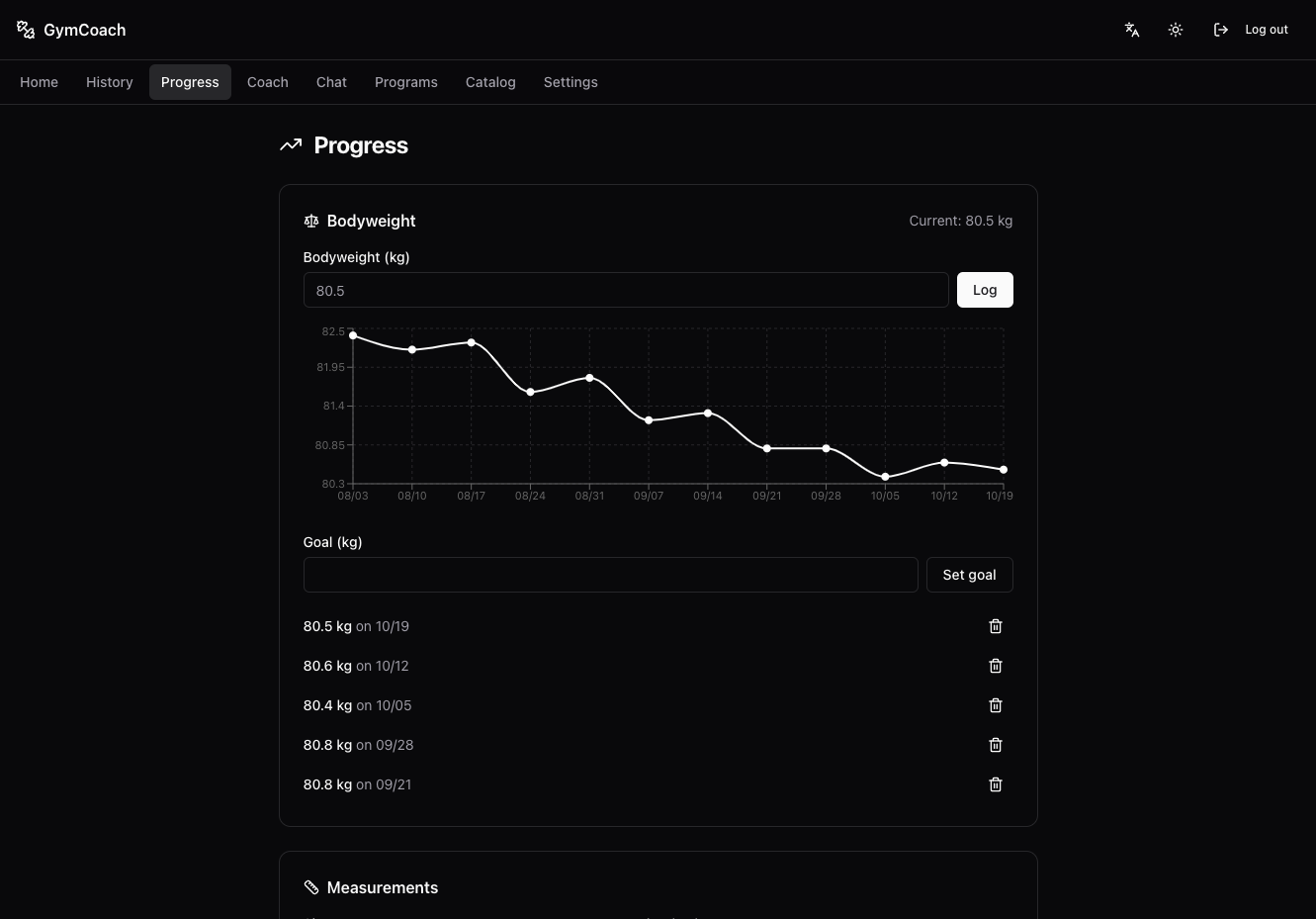Click the Measurements ruler icon
The height and width of the screenshot is (919, 1316).
click(311, 887)
